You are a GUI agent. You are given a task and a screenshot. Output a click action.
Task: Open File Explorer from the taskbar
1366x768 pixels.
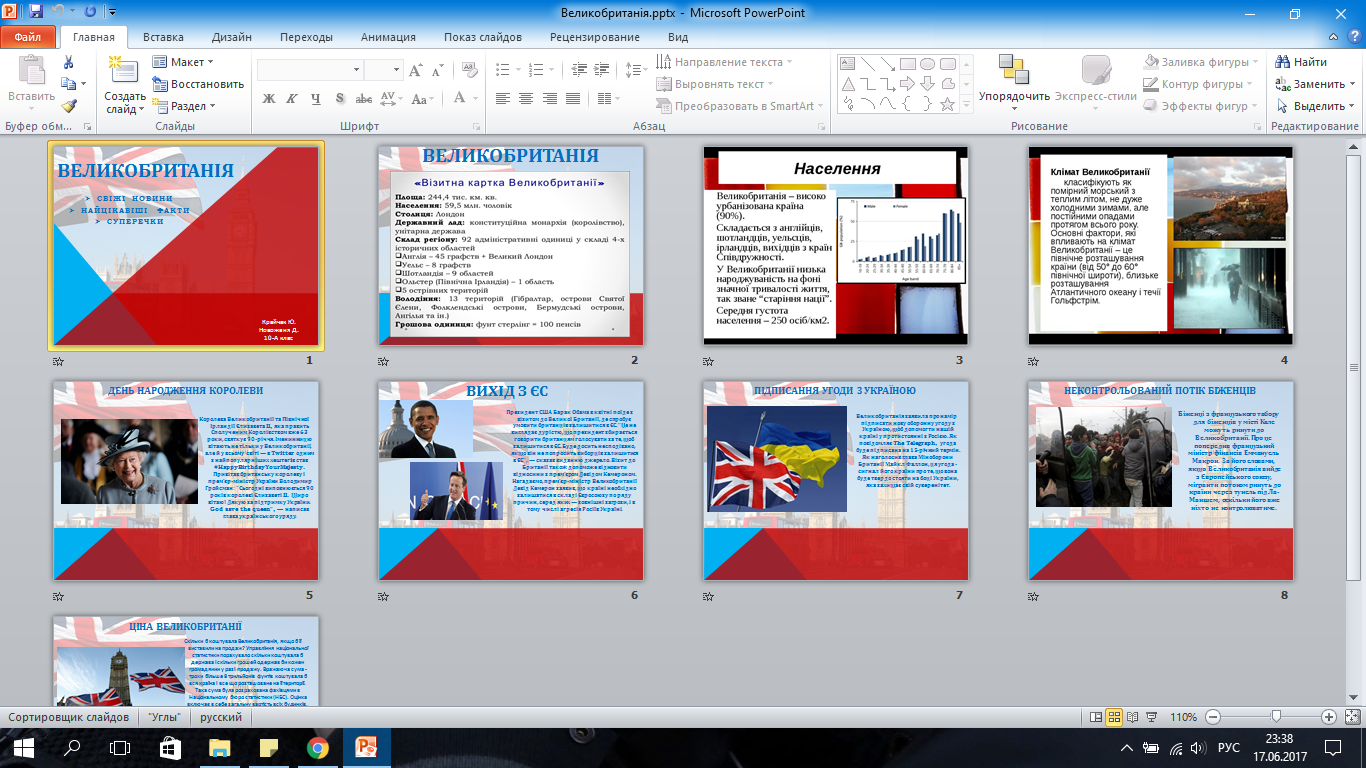219,747
